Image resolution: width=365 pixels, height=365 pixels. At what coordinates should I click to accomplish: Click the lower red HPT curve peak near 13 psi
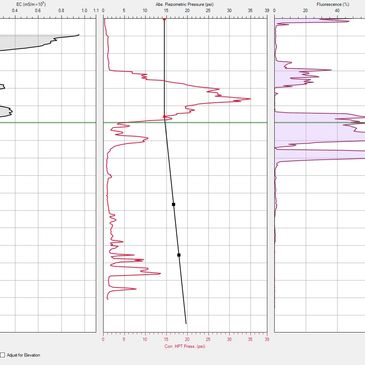click(x=159, y=274)
